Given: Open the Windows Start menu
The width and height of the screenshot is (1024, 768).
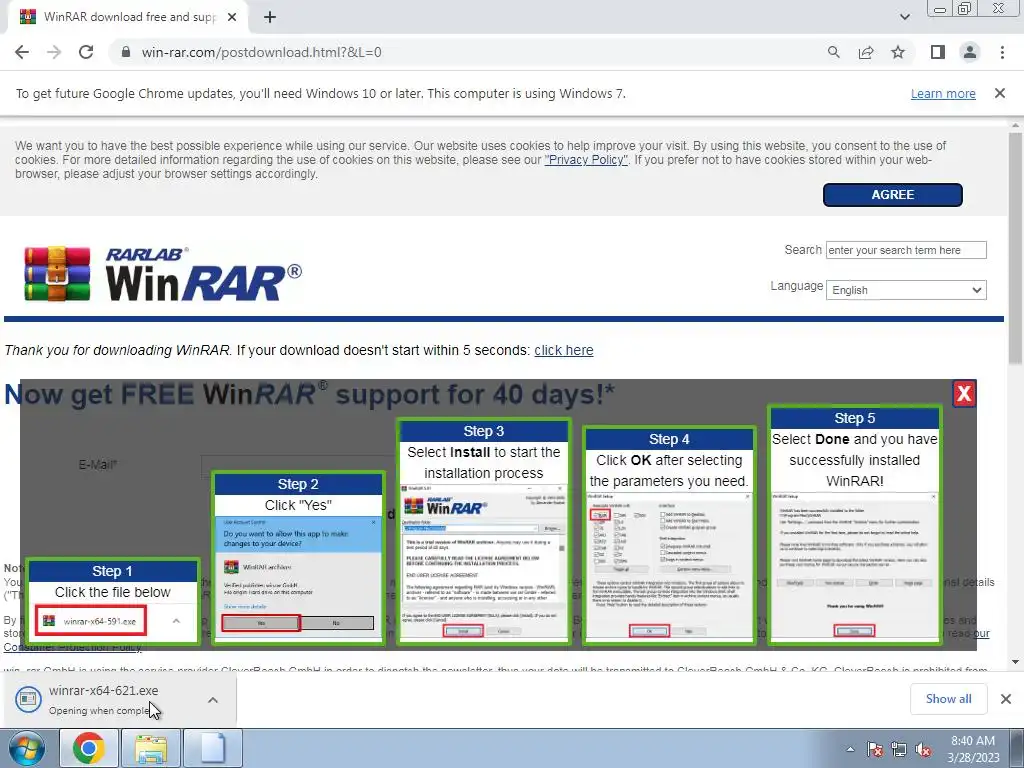Looking at the screenshot, I should click(x=27, y=748).
